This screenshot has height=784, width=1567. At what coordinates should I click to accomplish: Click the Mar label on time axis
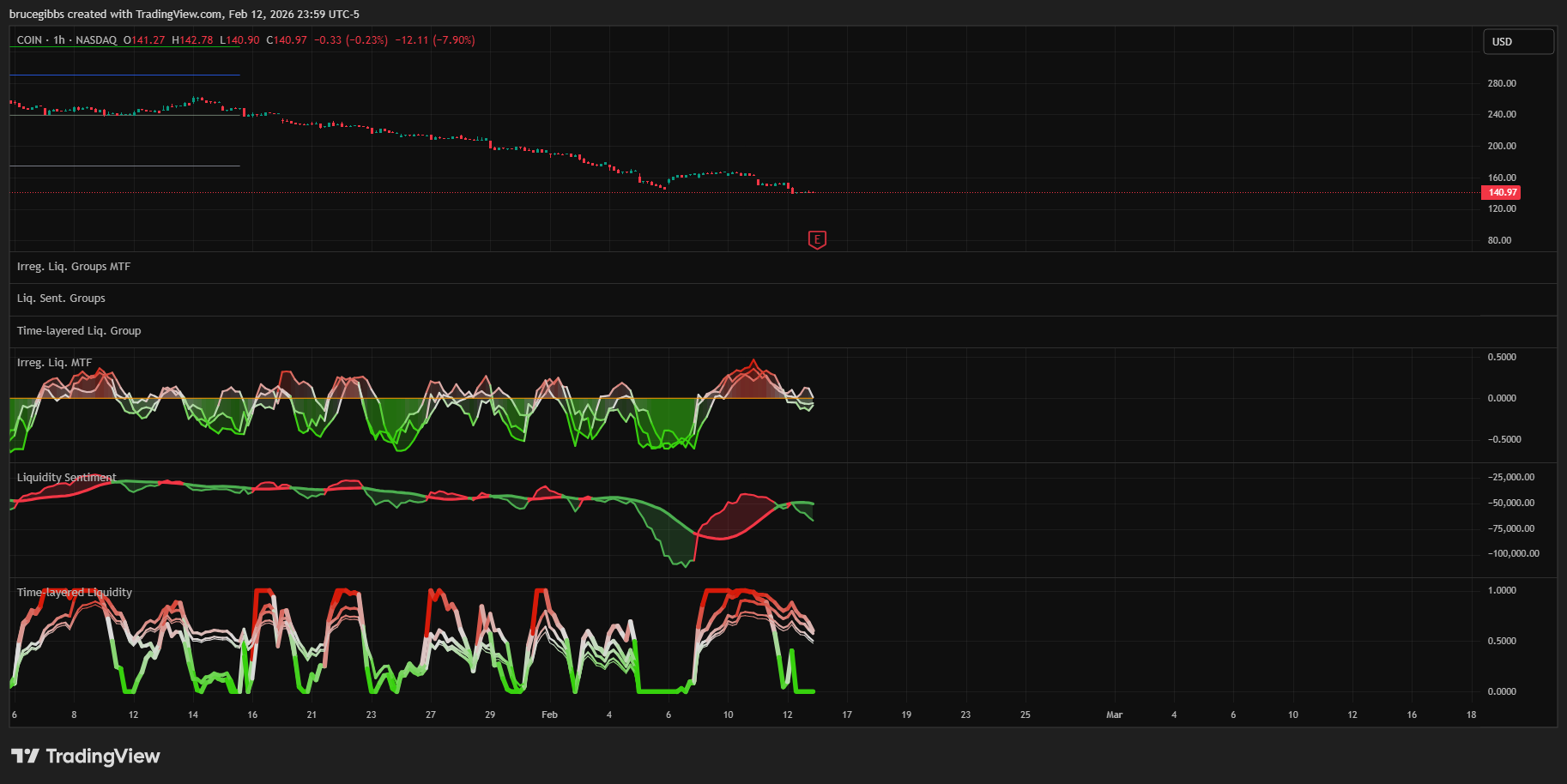click(1114, 715)
